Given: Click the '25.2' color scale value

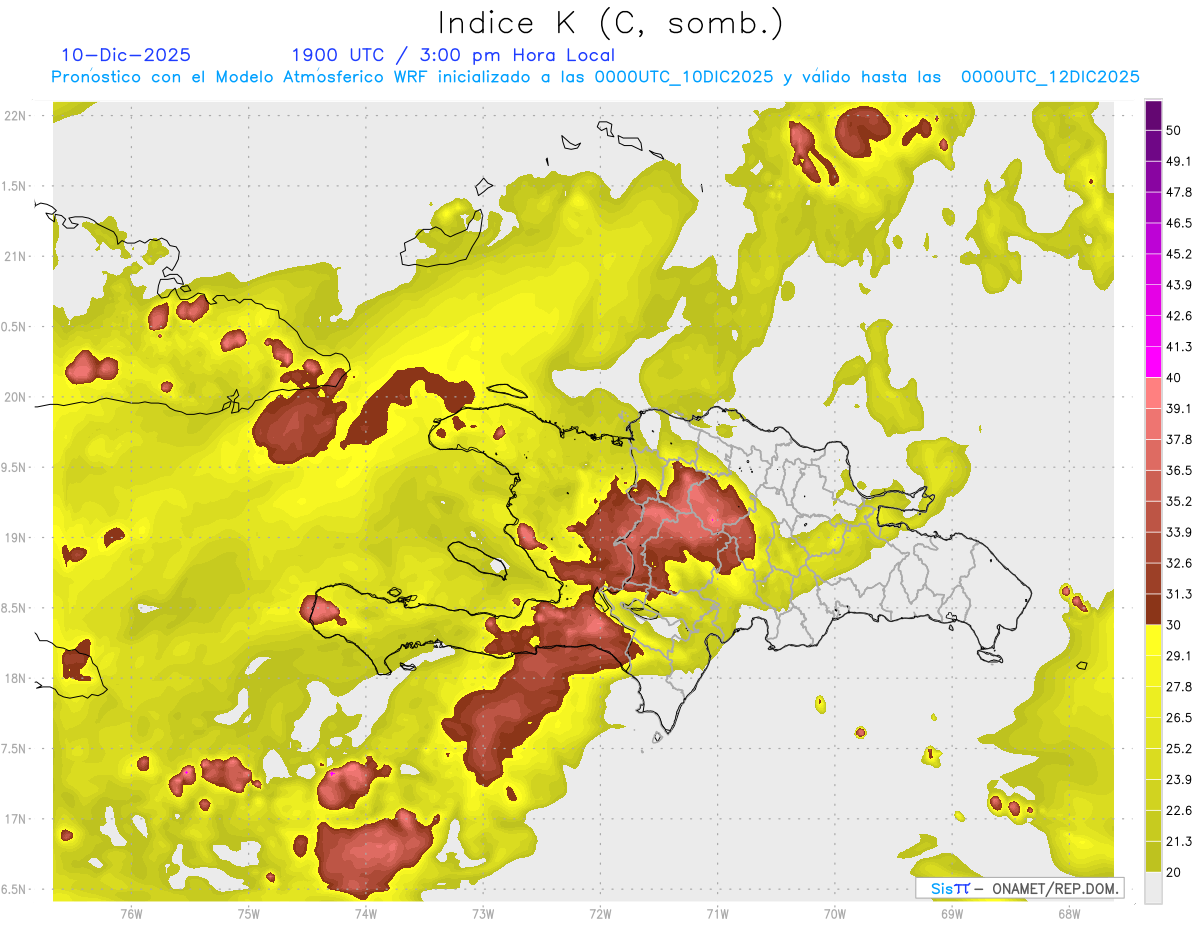Looking at the screenshot, I should coord(1179,748).
